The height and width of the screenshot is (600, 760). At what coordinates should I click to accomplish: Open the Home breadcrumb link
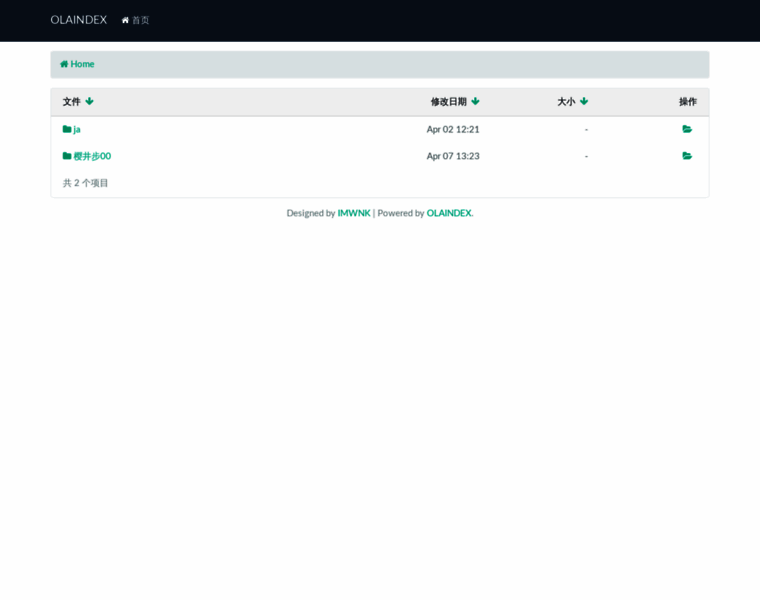(77, 64)
